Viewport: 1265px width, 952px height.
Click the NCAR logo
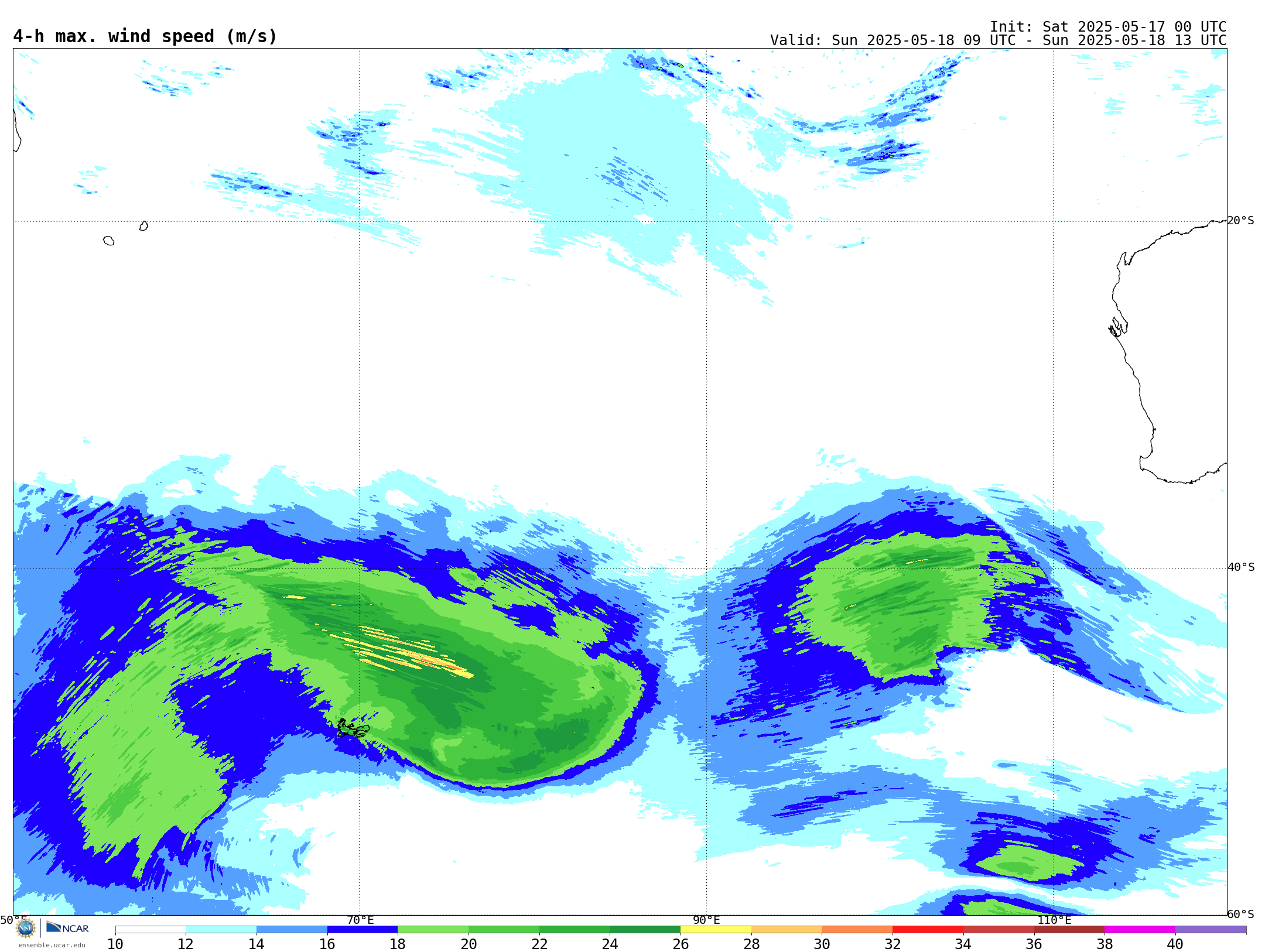[x=67, y=928]
